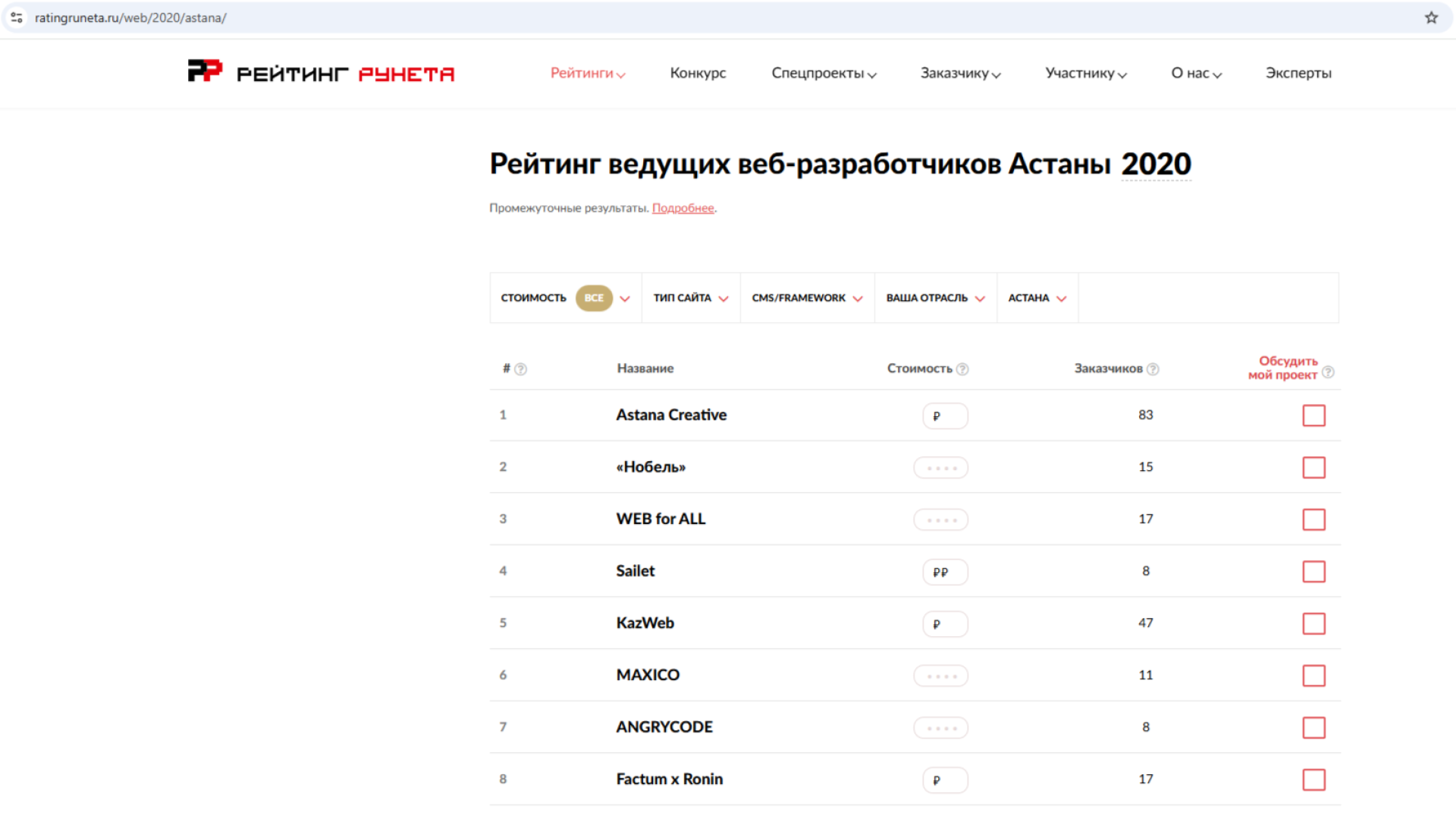Image resolution: width=1456 pixels, height=828 pixels.
Task: Select Эксперты in the top navigation
Action: coord(1298,73)
